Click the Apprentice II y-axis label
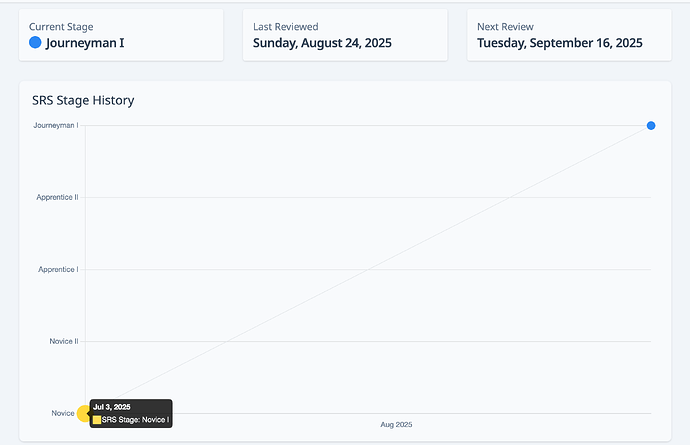The height and width of the screenshot is (445, 690). (x=57, y=197)
